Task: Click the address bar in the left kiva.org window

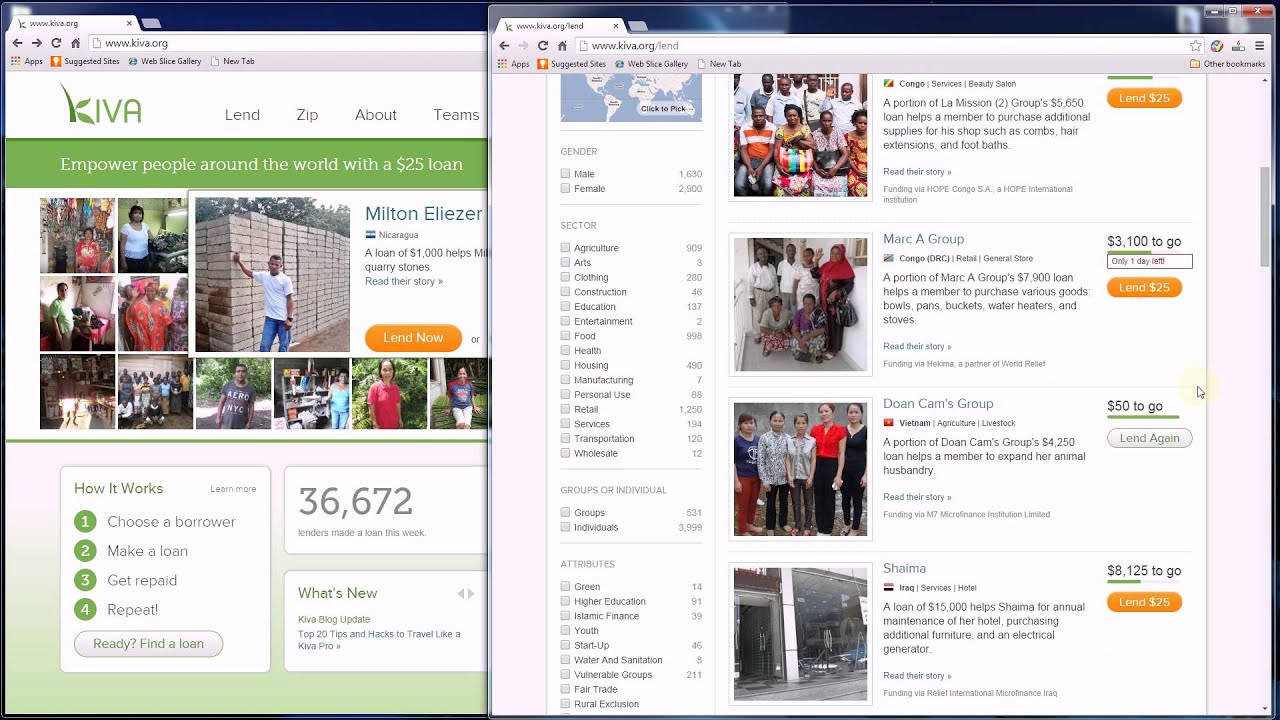Action: click(x=290, y=43)
